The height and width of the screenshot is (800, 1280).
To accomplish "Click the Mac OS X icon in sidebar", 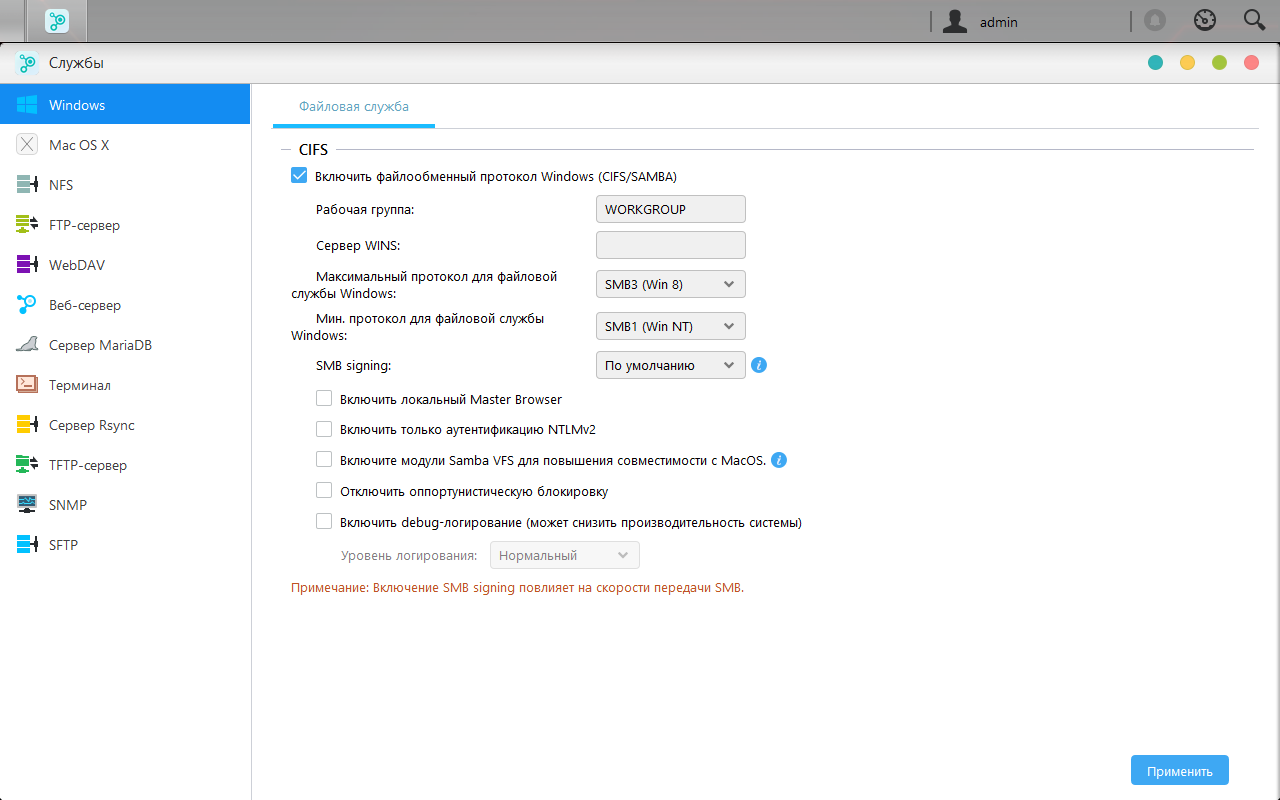I will pyautogui.click(x=27, y=145).
